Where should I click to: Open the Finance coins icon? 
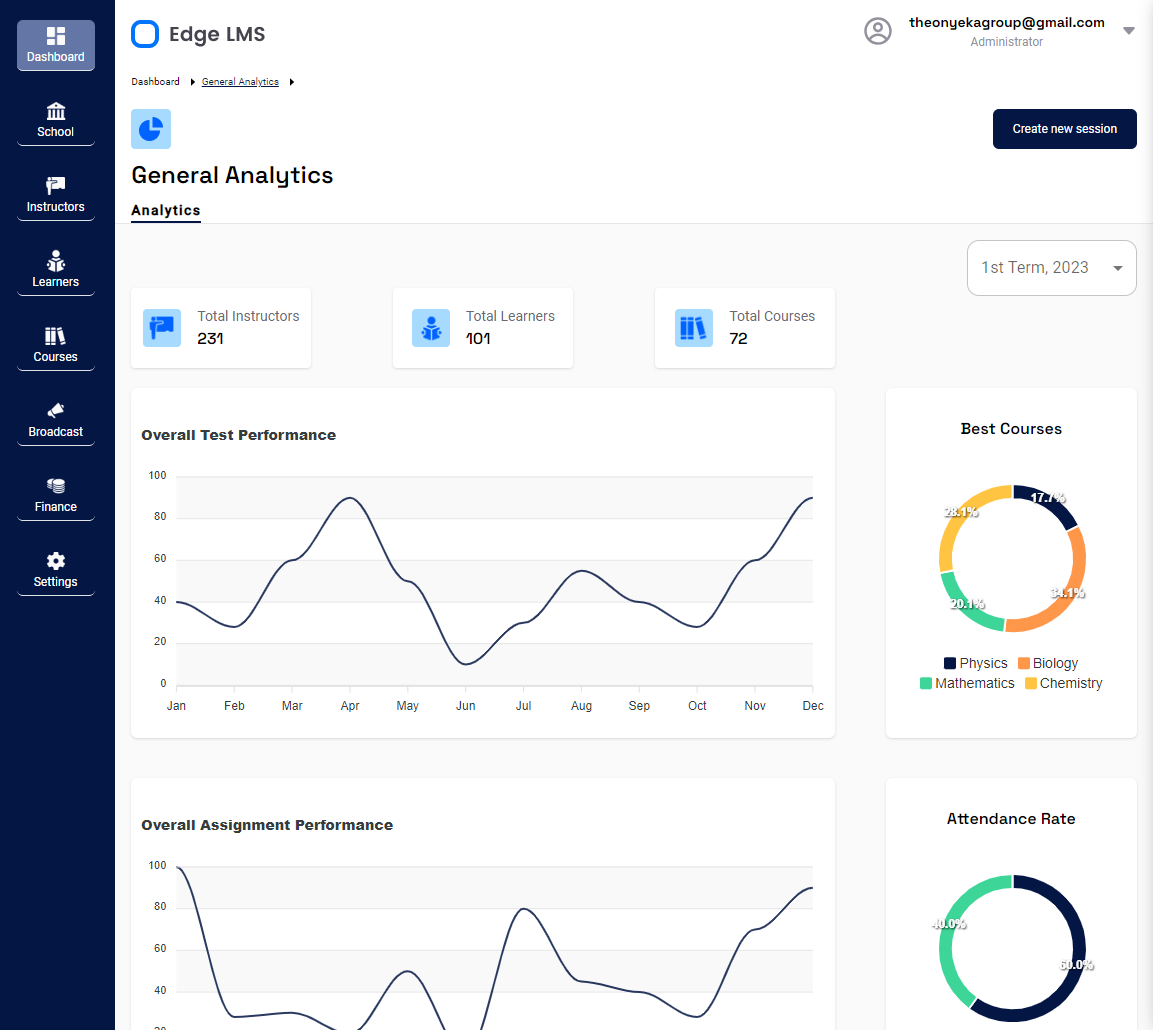(56, 485)
